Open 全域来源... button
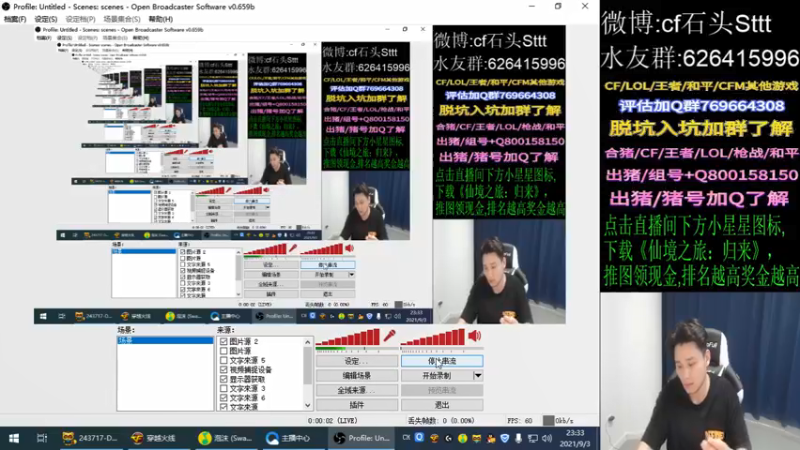 357,390
